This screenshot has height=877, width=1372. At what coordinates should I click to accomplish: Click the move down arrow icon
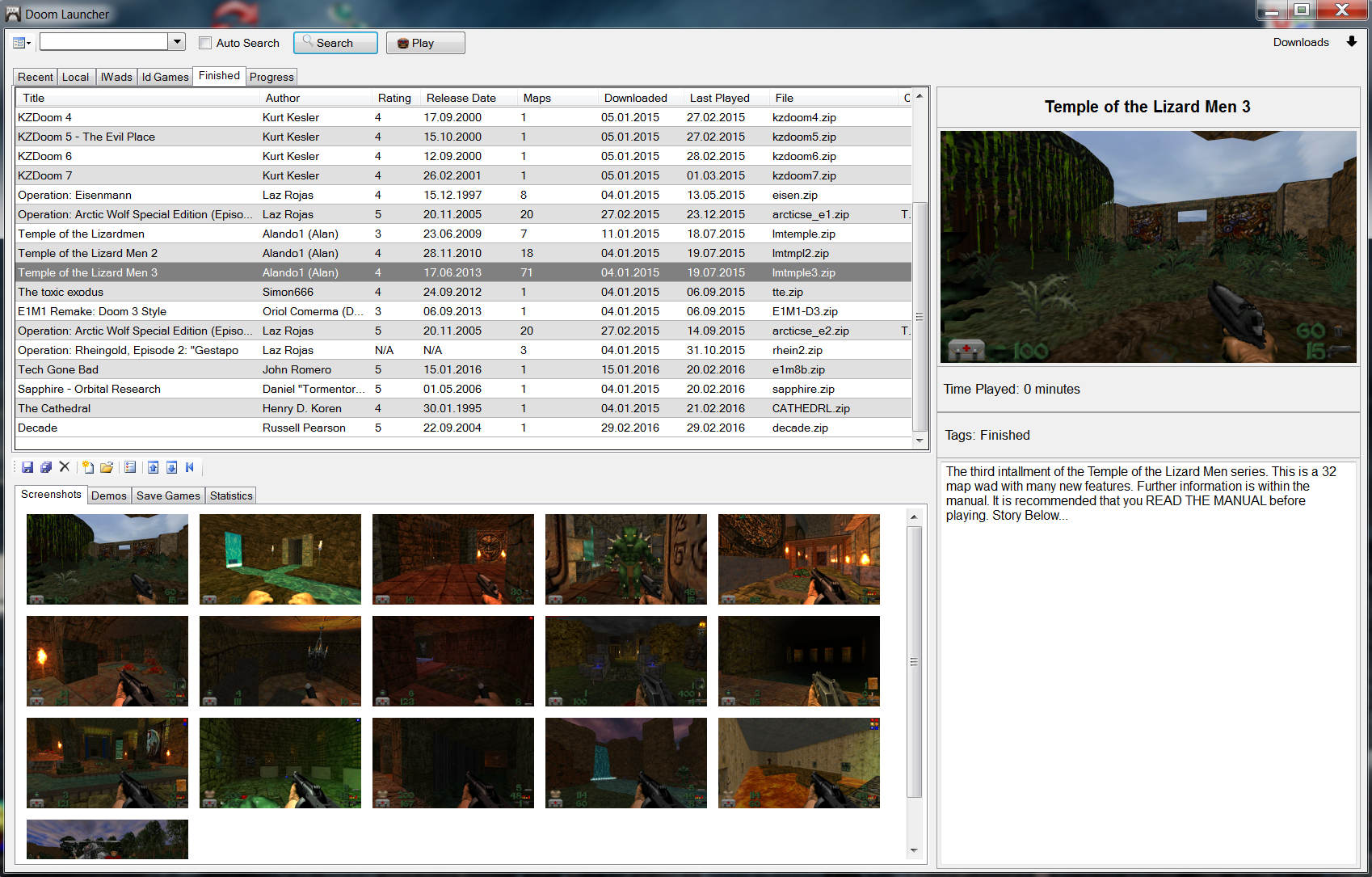pyautogui.click(x=171, y=467)
